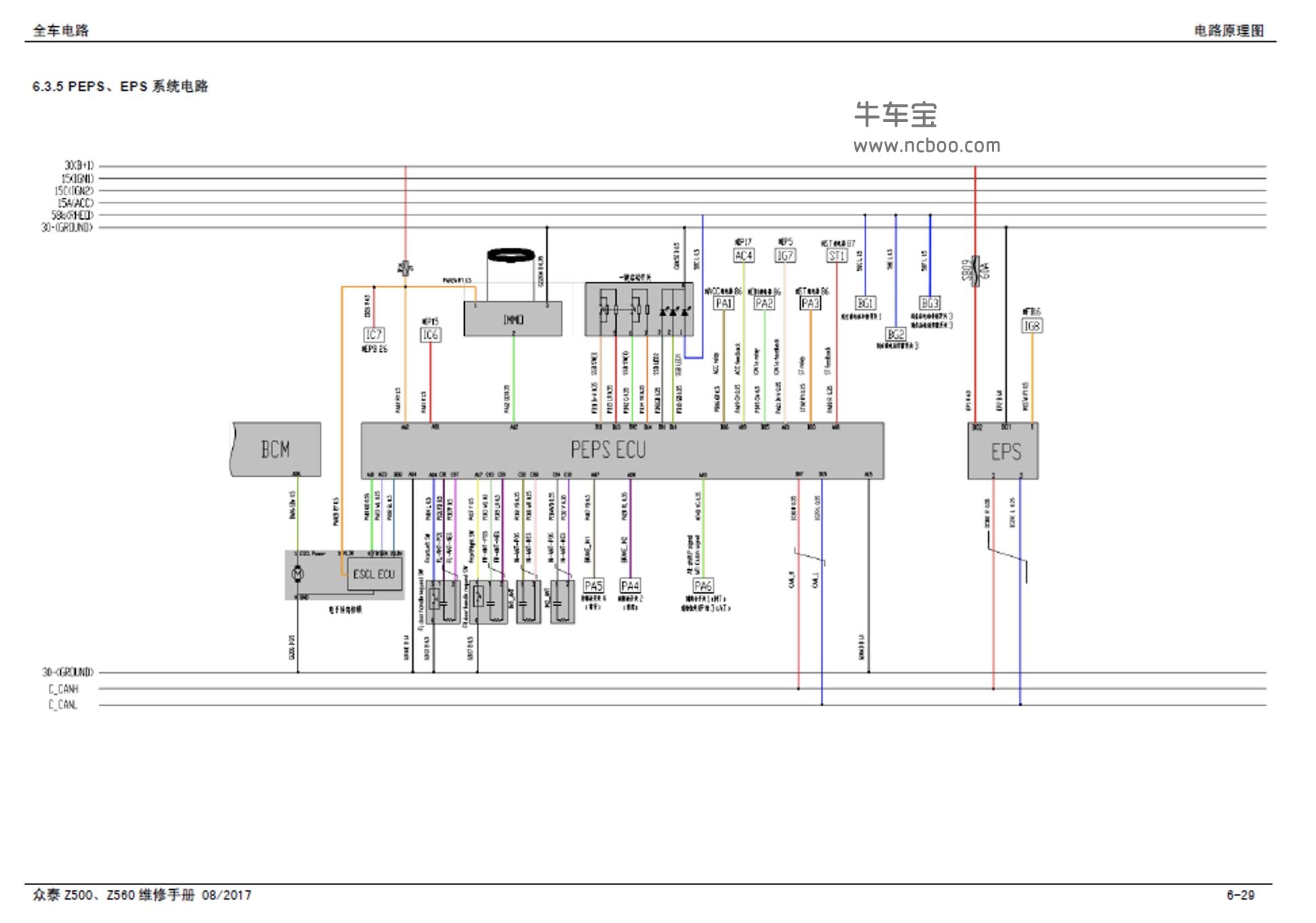Click the 30(B+1) power rail label
The height and width of the screenshot is (923, 1316).
[x=79, y=166]
